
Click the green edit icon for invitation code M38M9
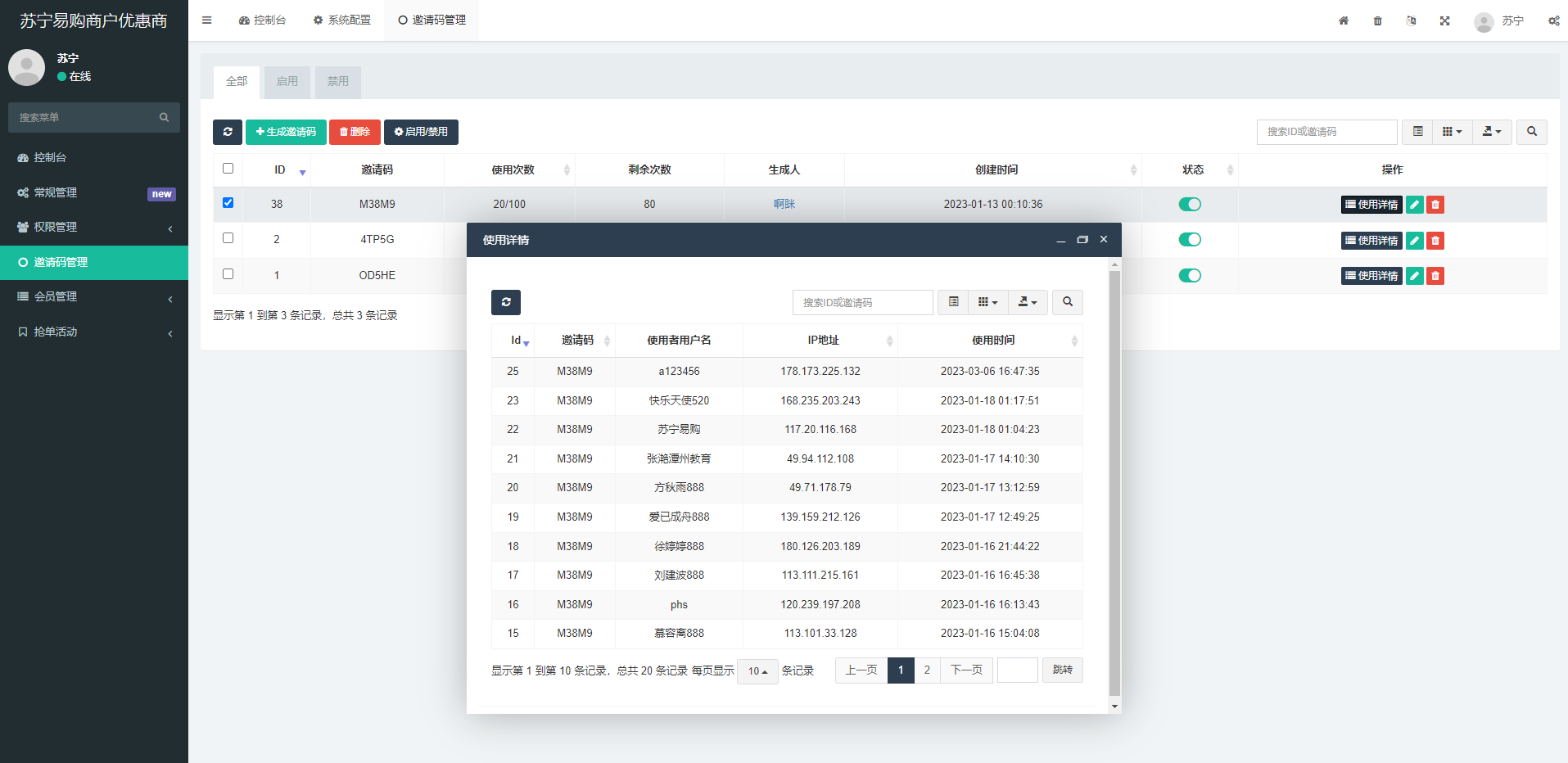[x=1414, y=205]
